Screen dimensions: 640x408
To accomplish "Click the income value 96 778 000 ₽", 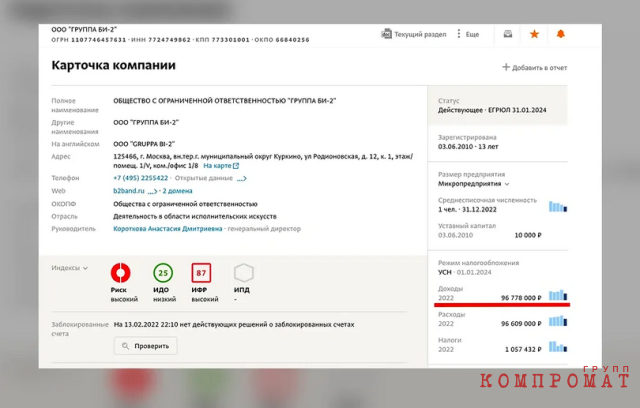I will pyautogui.click(x=521, y=298).
